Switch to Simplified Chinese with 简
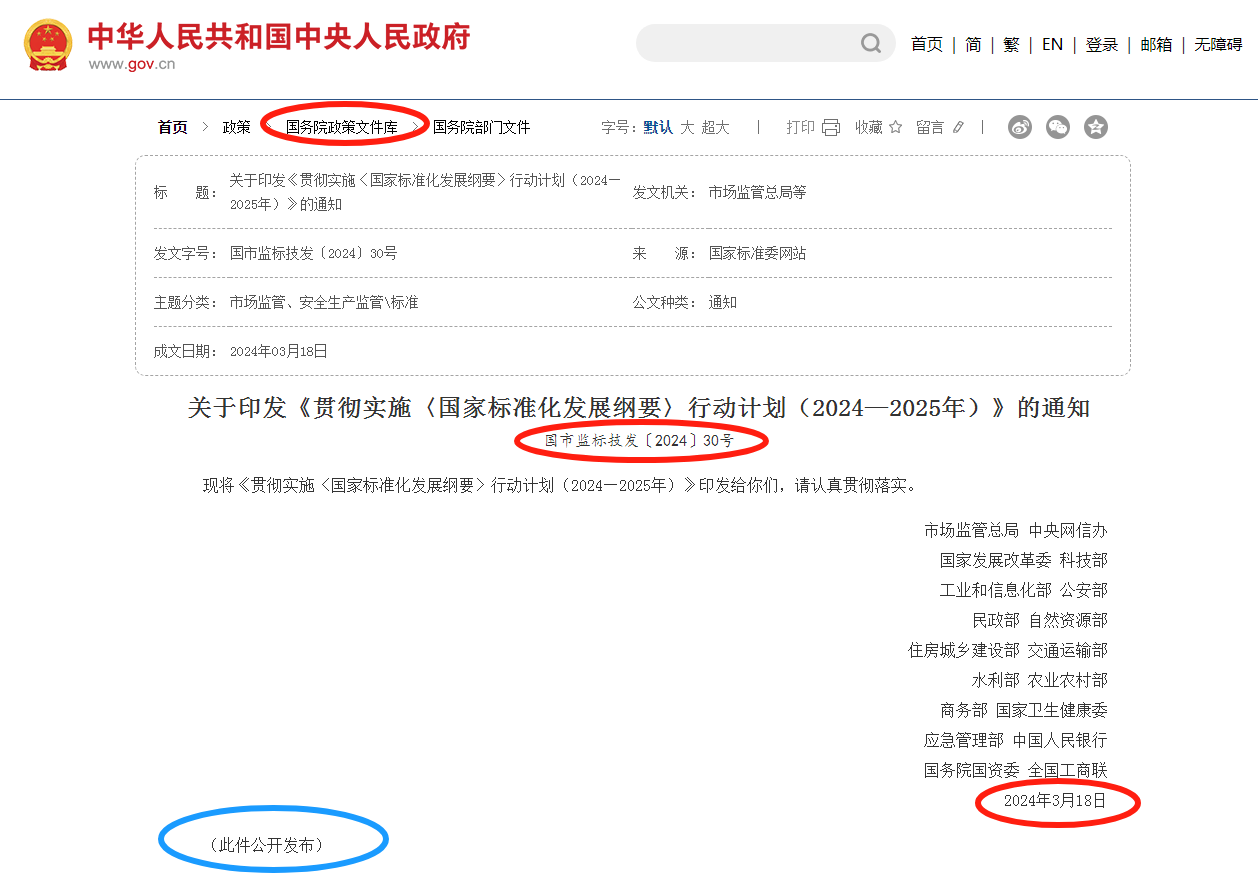 pos(973,44)
